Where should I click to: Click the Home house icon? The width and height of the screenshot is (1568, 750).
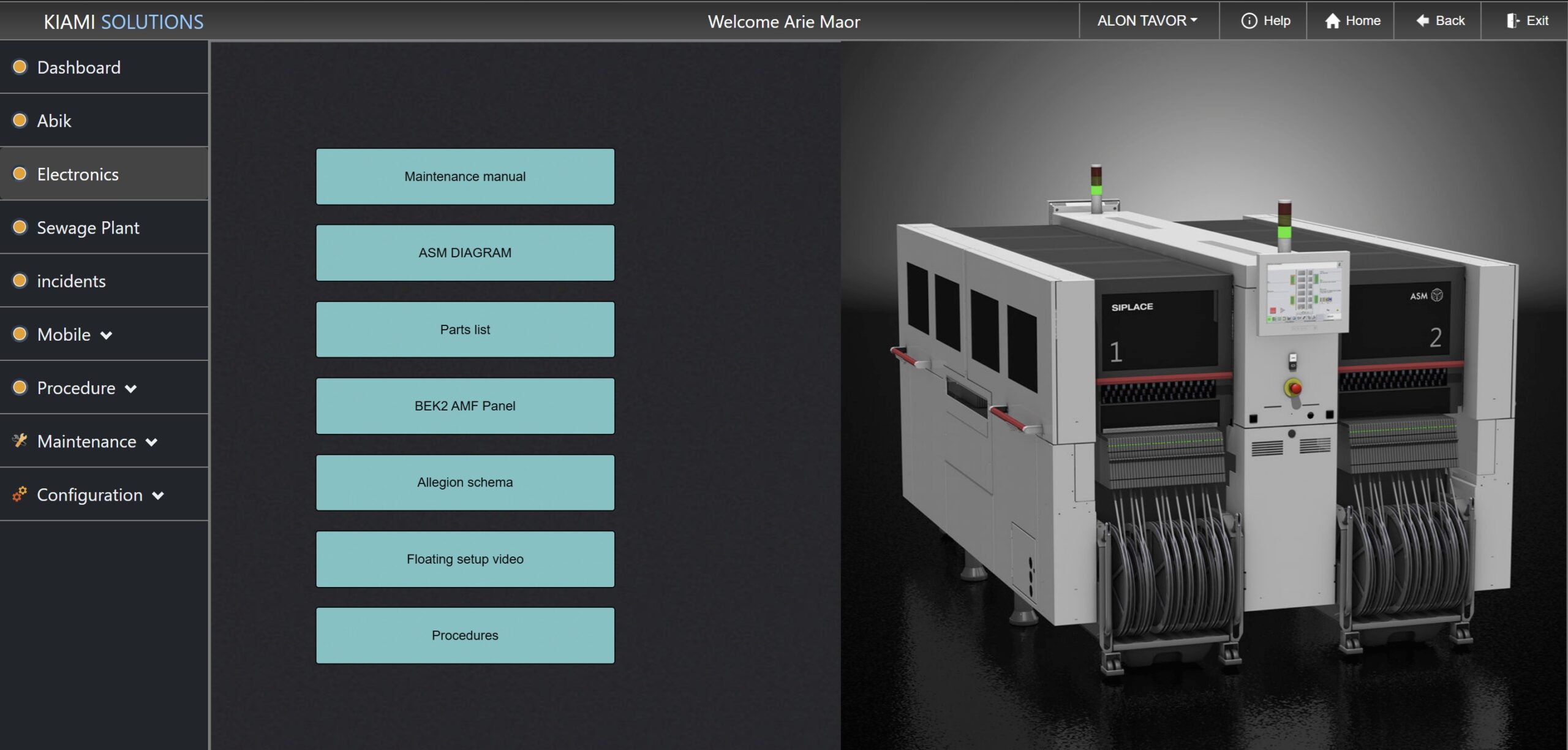click(1332, 21)
